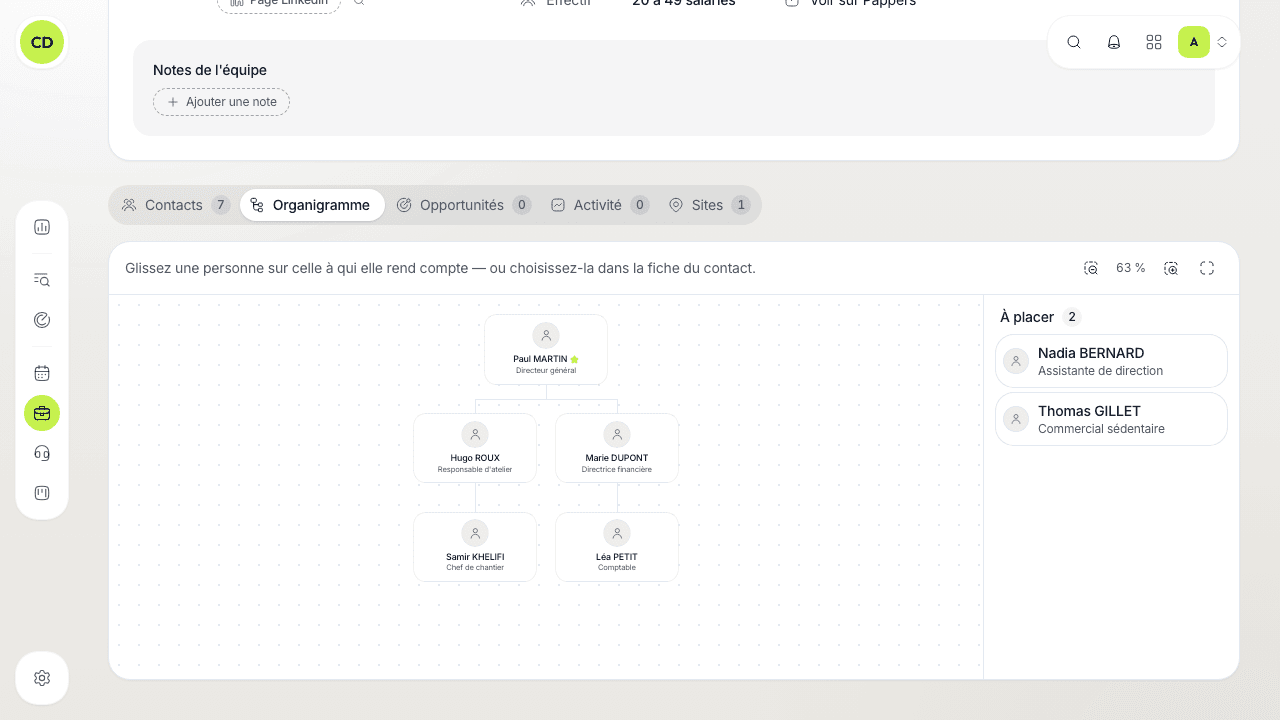Zoom in the org chart
The width and height of the screenshot is (1280, 720).
[1171, 268]
